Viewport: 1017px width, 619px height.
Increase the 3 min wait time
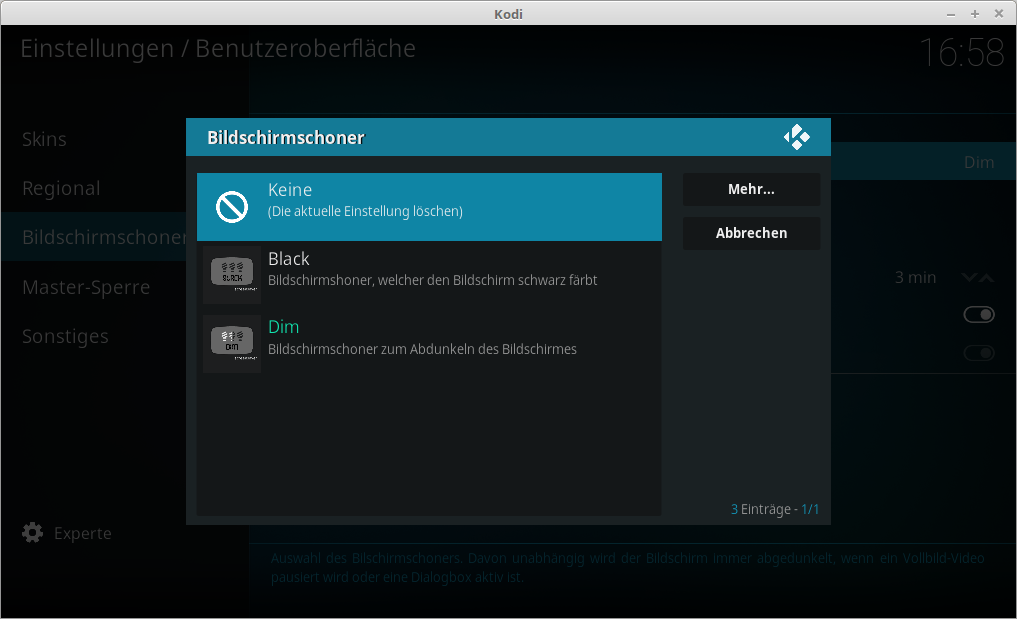pos(987,278)
